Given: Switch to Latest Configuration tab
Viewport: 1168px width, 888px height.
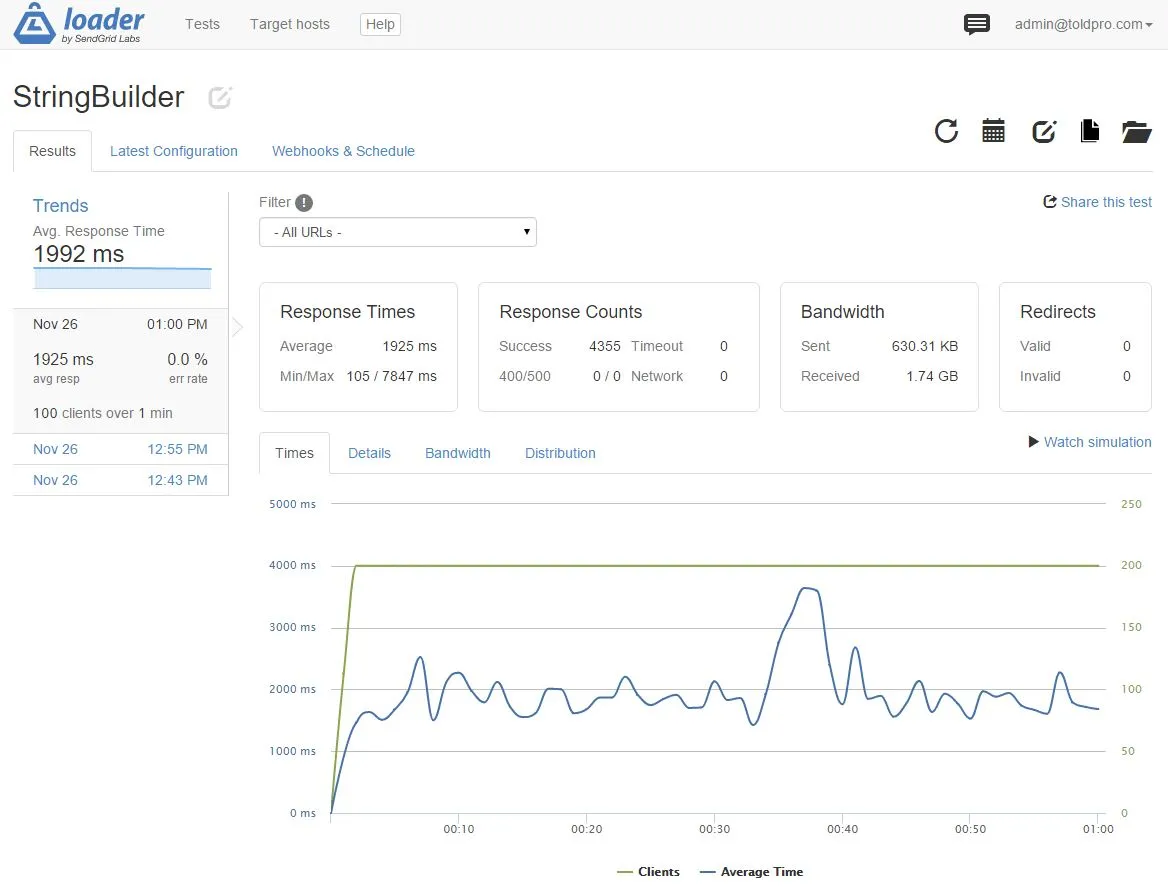Looking at the screenshot, I should coord(174,151).
